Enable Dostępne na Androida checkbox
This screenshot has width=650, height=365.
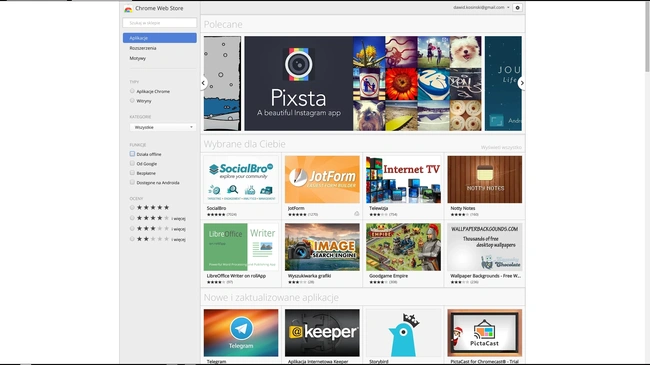click(x=132, y=182)
